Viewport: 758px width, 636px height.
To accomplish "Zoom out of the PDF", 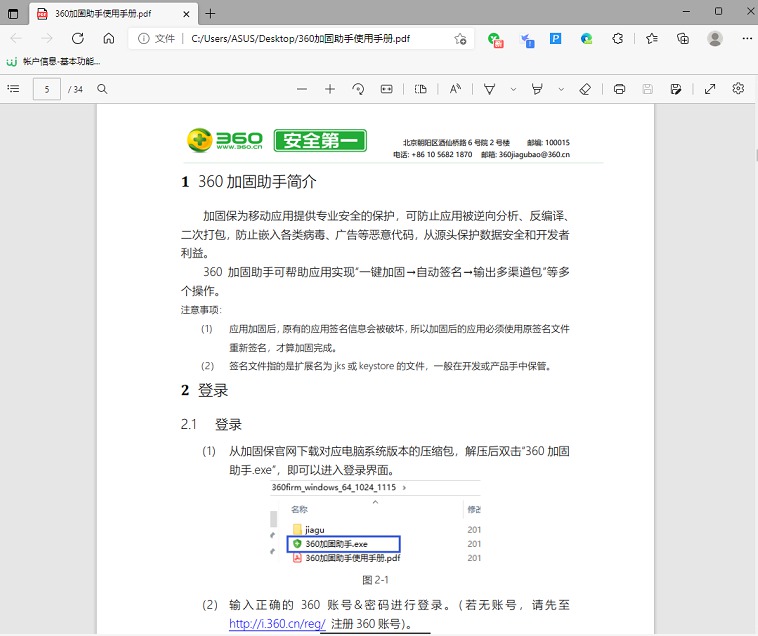I will [x=302, y=89].
